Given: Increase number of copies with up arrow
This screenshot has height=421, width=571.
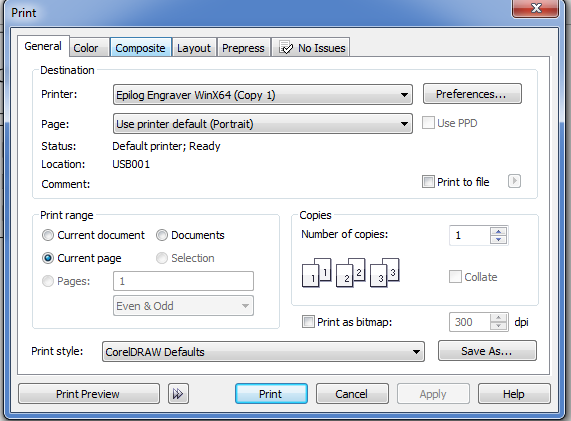Looking at the screenshot, I should [499, 231].
